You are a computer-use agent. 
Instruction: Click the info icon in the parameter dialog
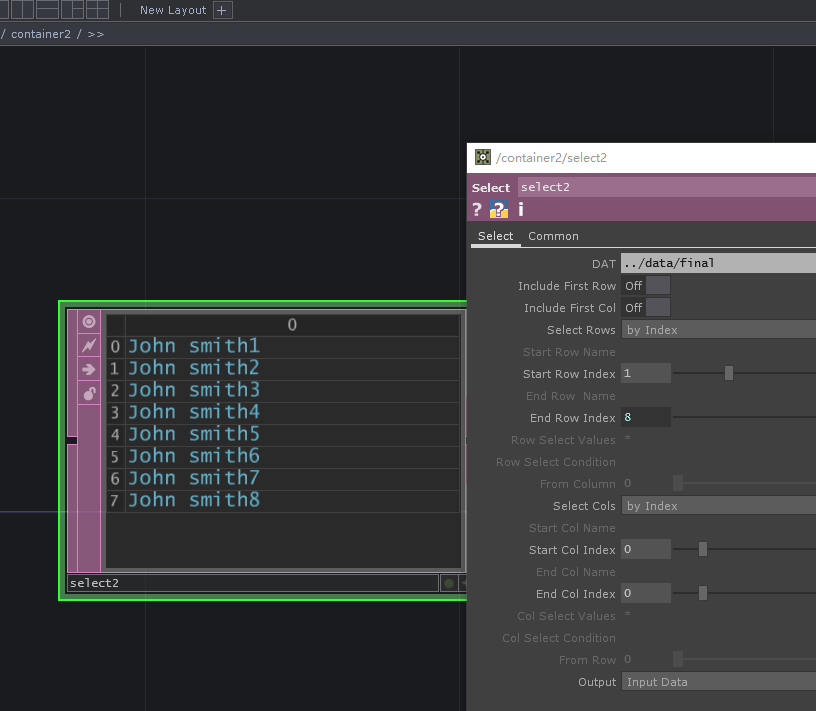[x=519, y=210]
